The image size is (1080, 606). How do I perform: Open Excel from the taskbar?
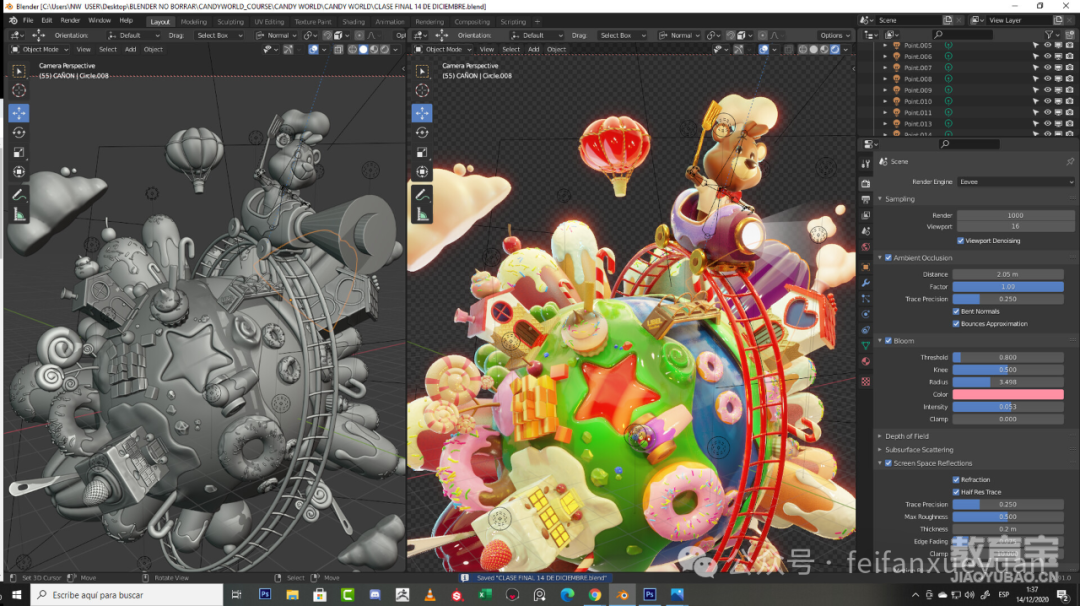[x=485, y=594]
